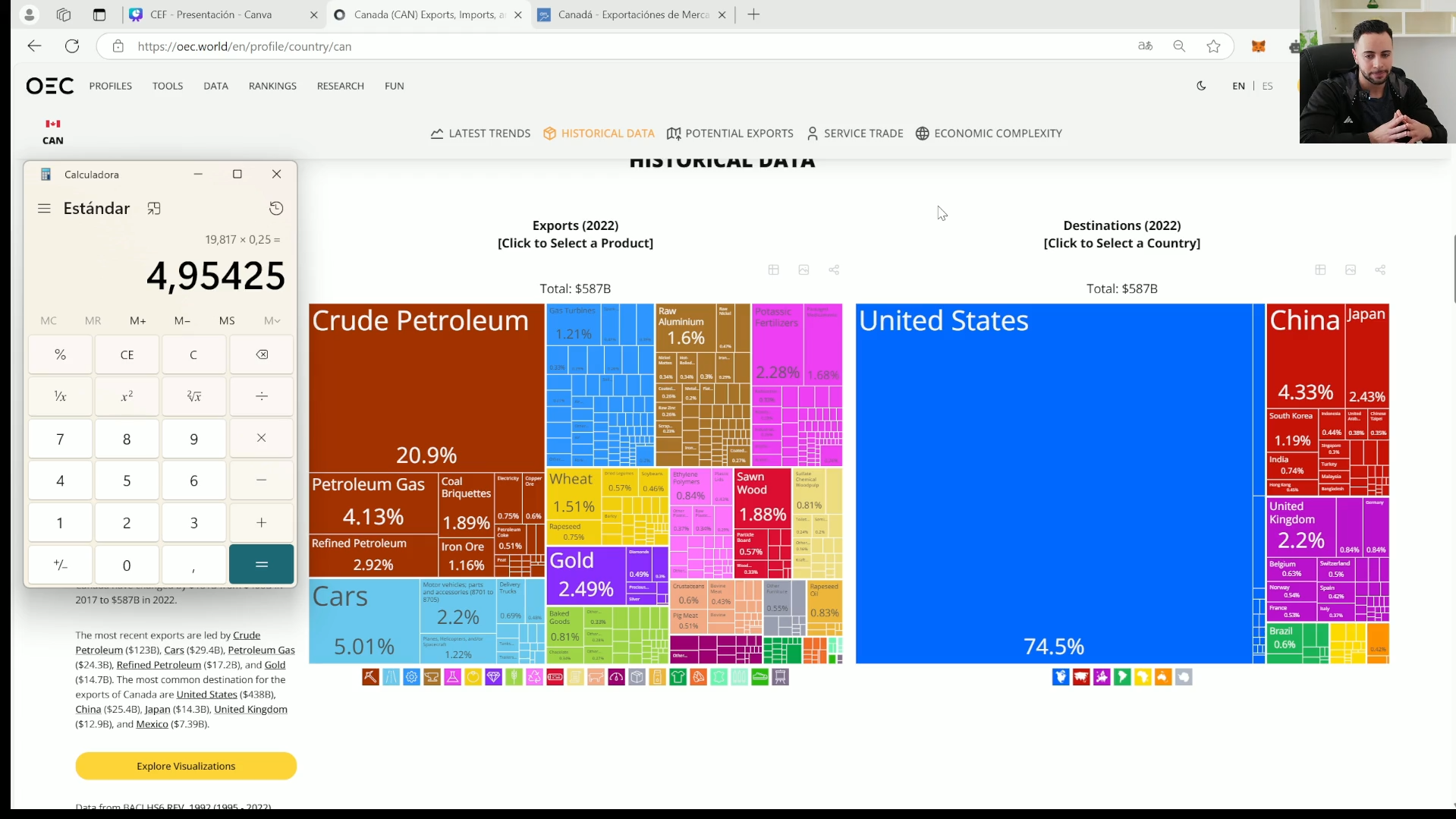
Task: Open the Destinations data table icon
Action: click(x=1320, y=270)
